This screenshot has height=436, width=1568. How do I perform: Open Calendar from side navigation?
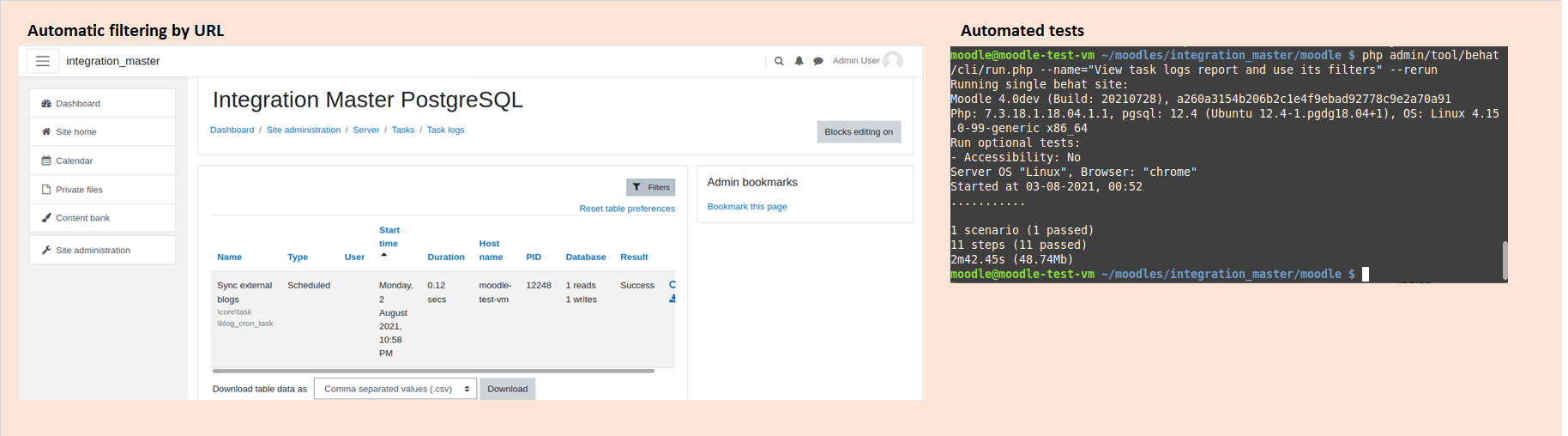tap(102, 160)
